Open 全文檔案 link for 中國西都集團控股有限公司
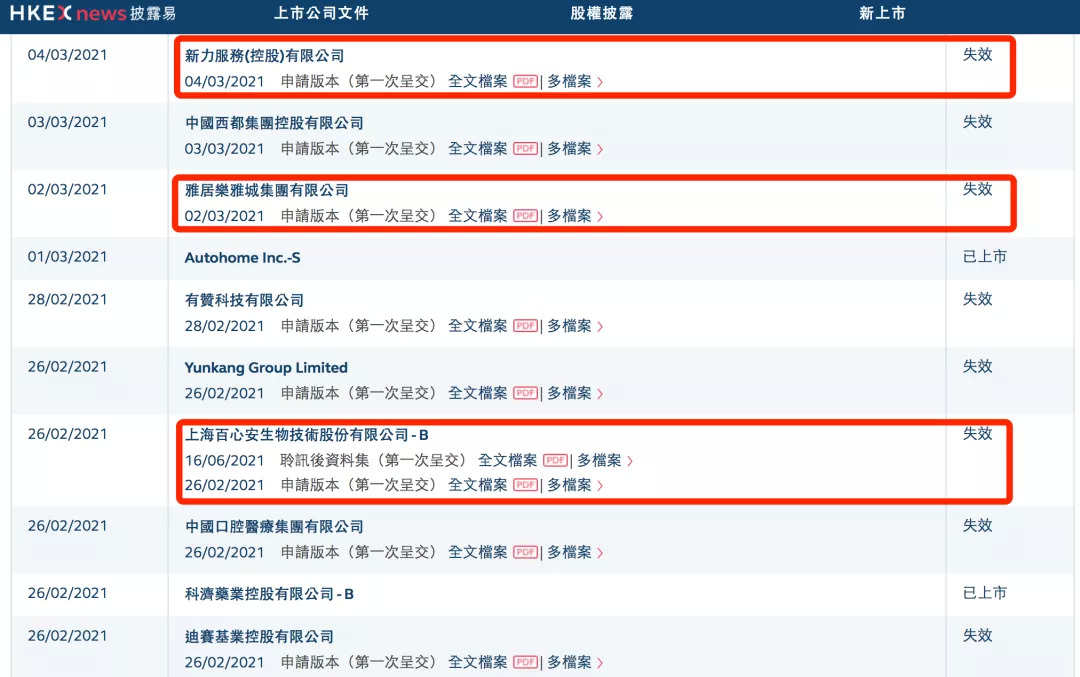 coord(478,149)
